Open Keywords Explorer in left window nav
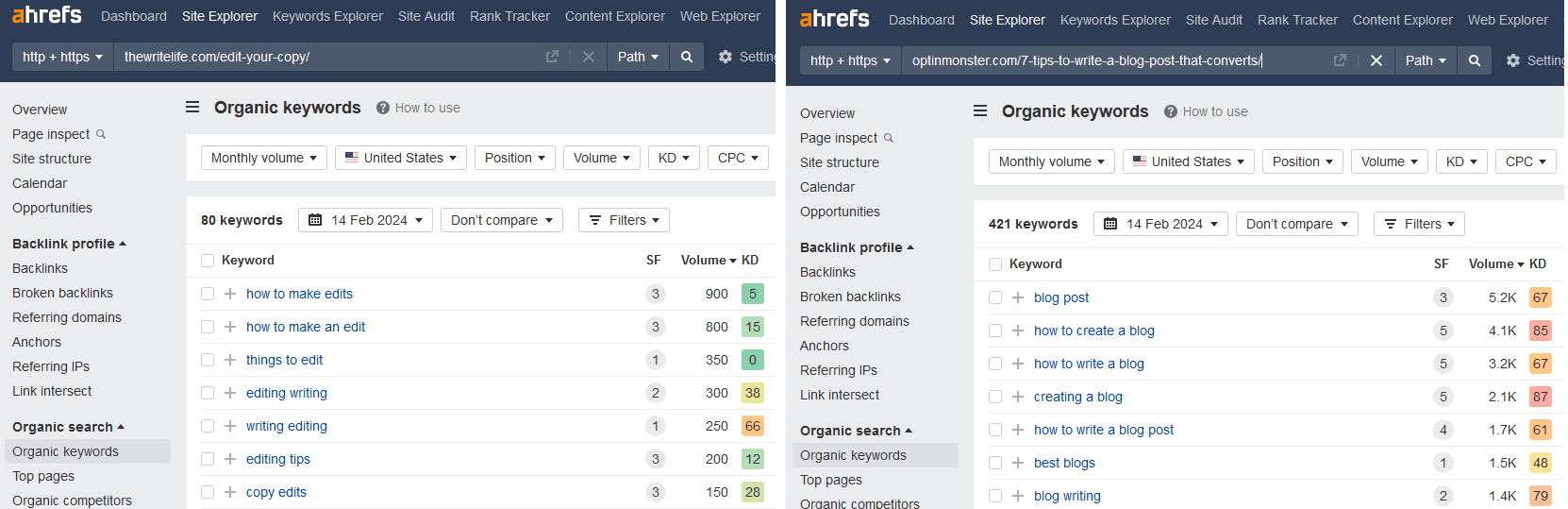1568x509 pixels. [x=327, y=16]
